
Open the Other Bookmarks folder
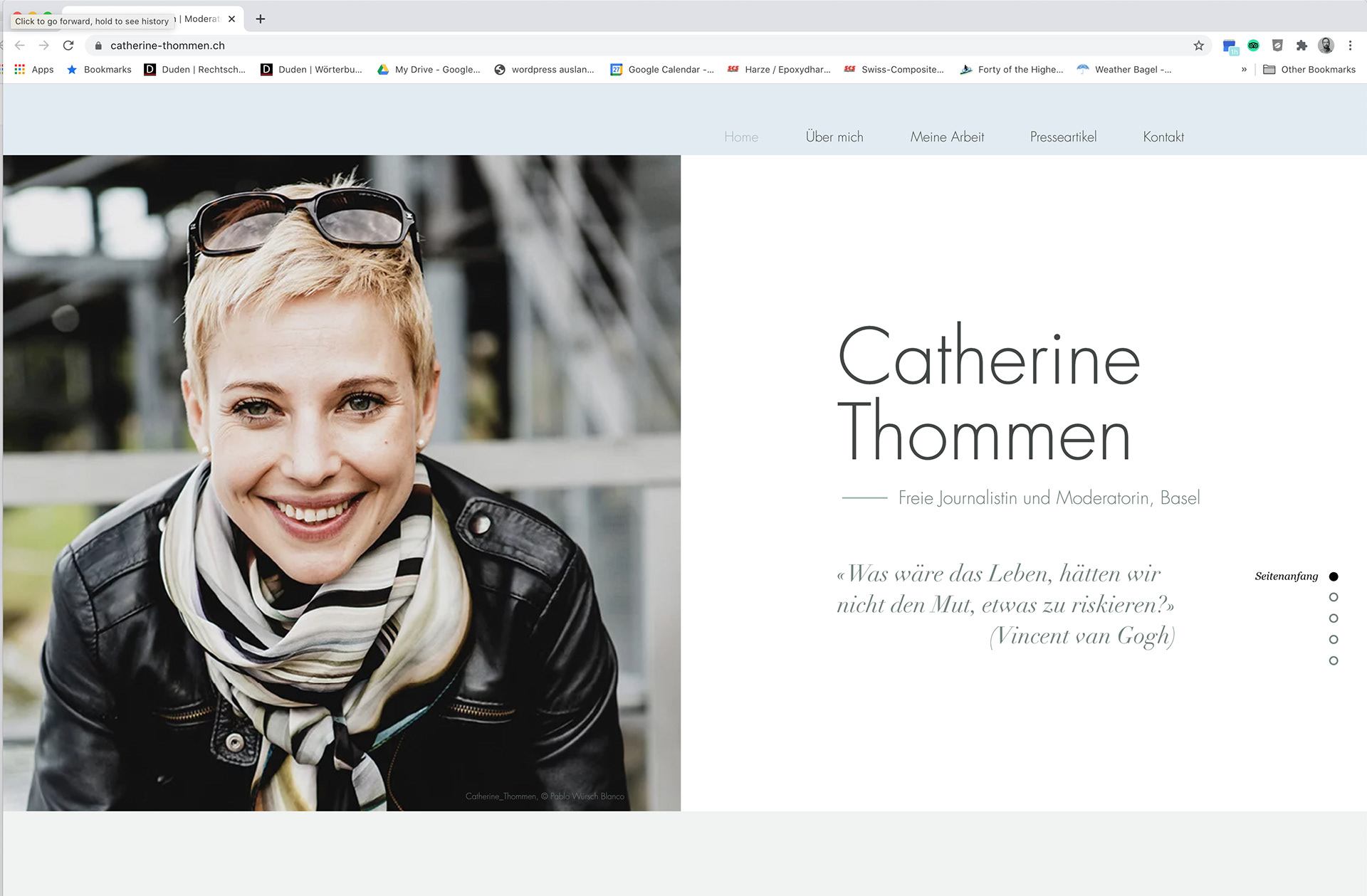click(x=1309, y=69)
